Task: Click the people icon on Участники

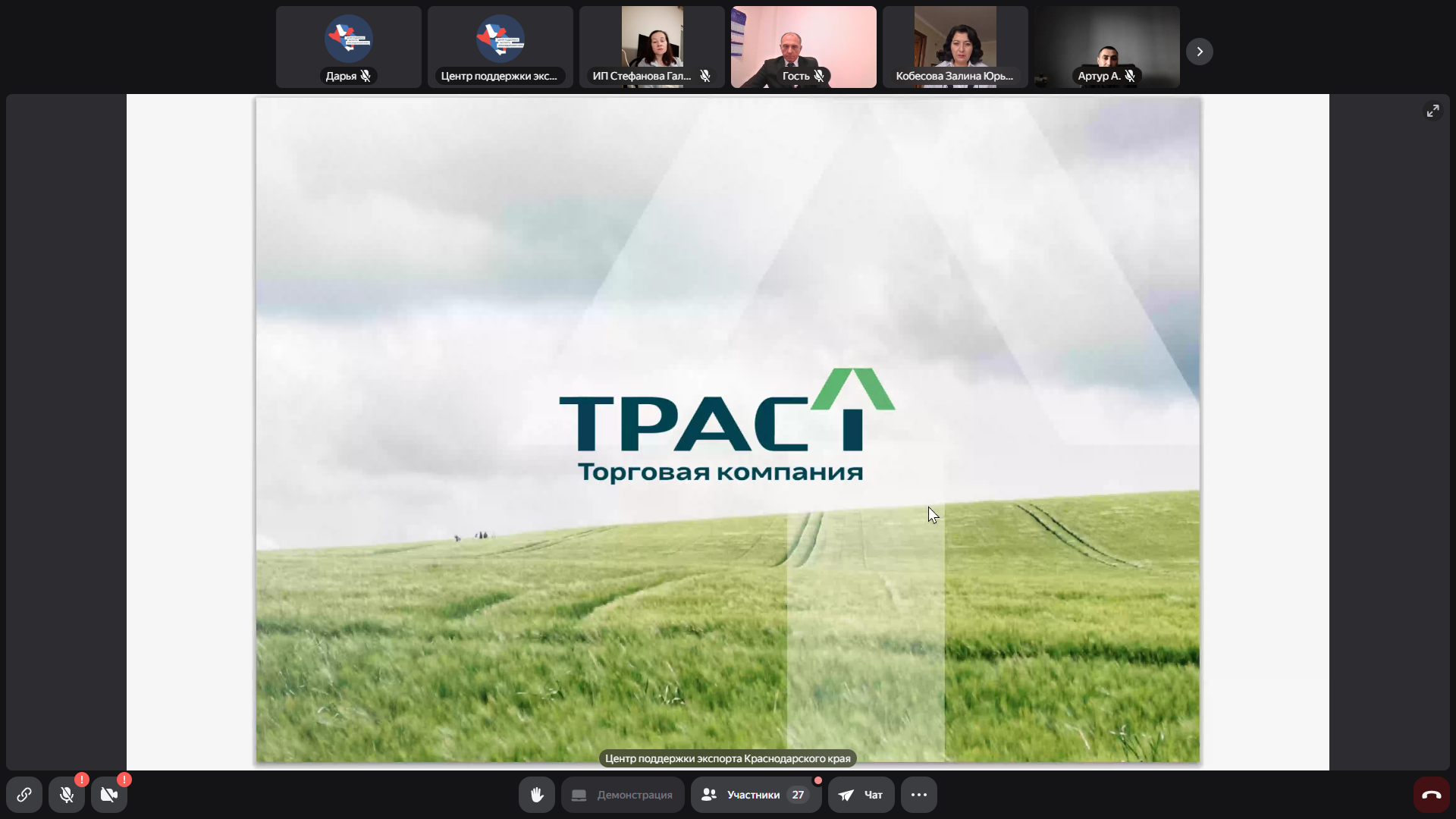Action: point(709,795)
